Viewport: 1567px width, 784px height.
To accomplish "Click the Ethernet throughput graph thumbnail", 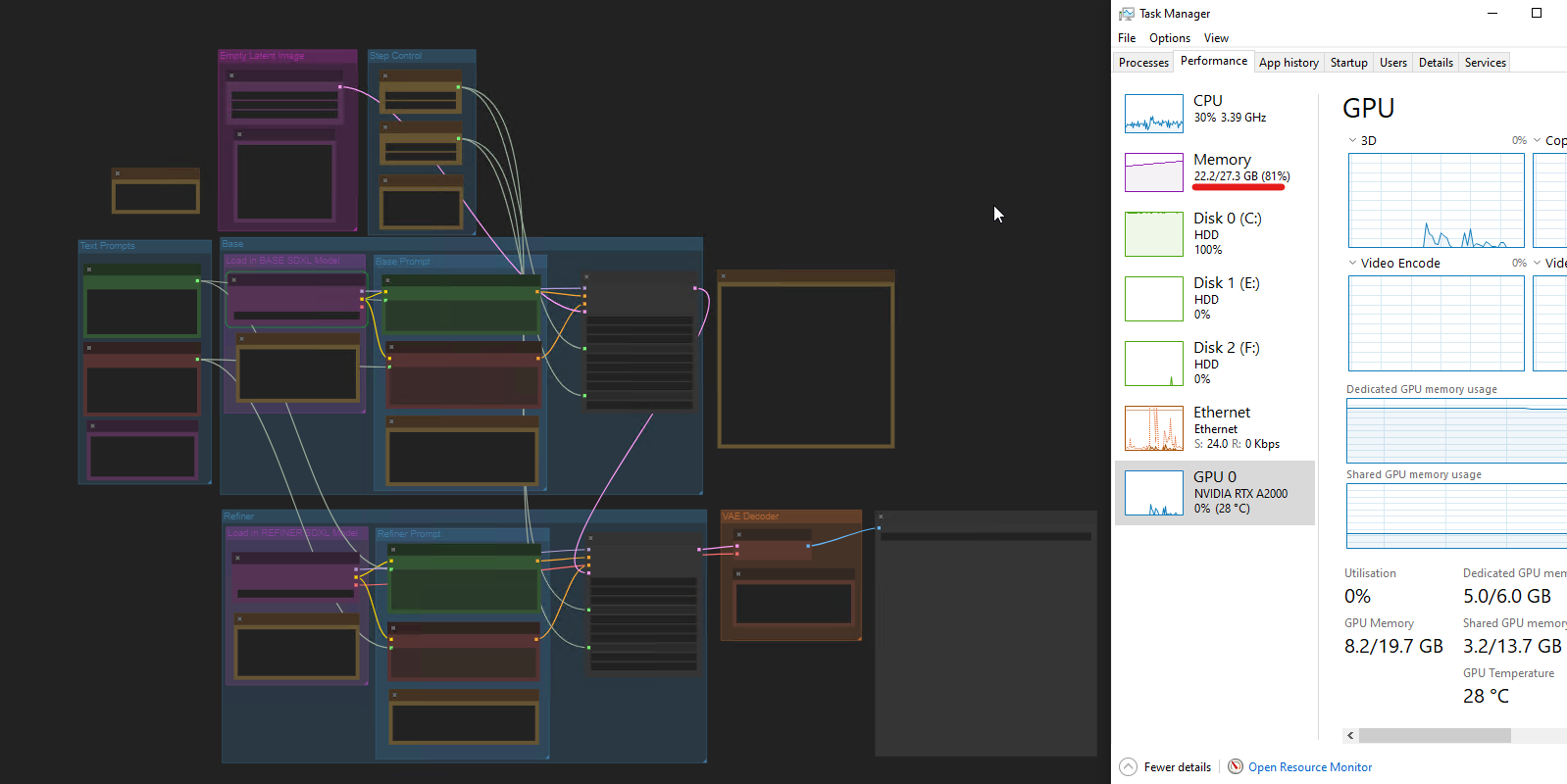I will point(1153,428).
